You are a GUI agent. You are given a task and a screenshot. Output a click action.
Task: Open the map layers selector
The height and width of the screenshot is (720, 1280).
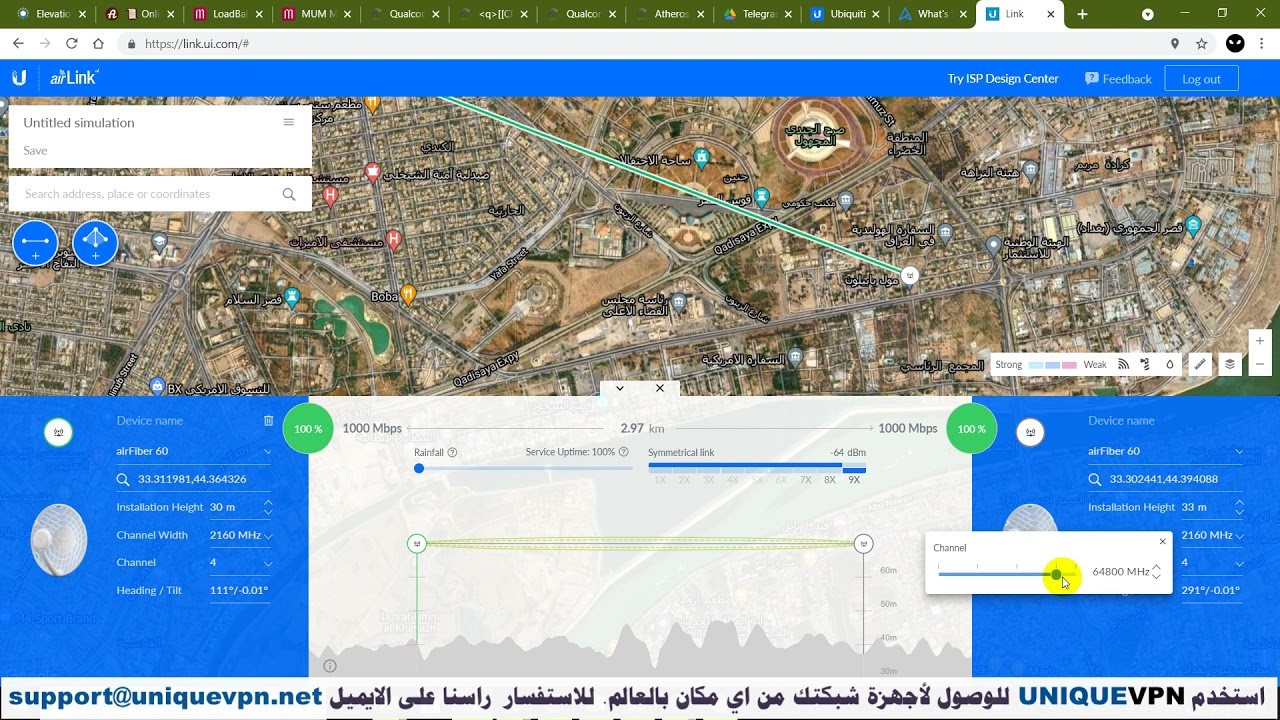(1230, 365)
